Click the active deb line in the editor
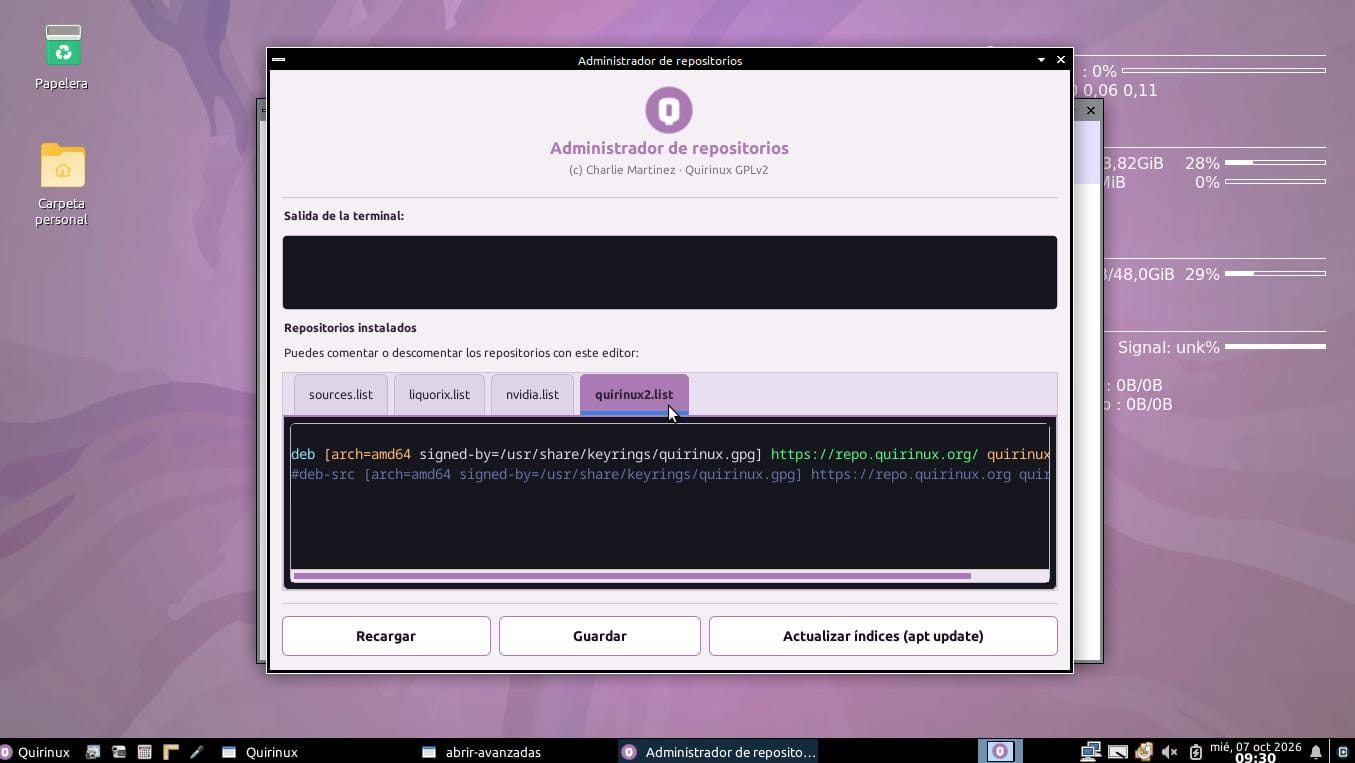The height and width of the screenshot is (763, 1355). [670, 454]
